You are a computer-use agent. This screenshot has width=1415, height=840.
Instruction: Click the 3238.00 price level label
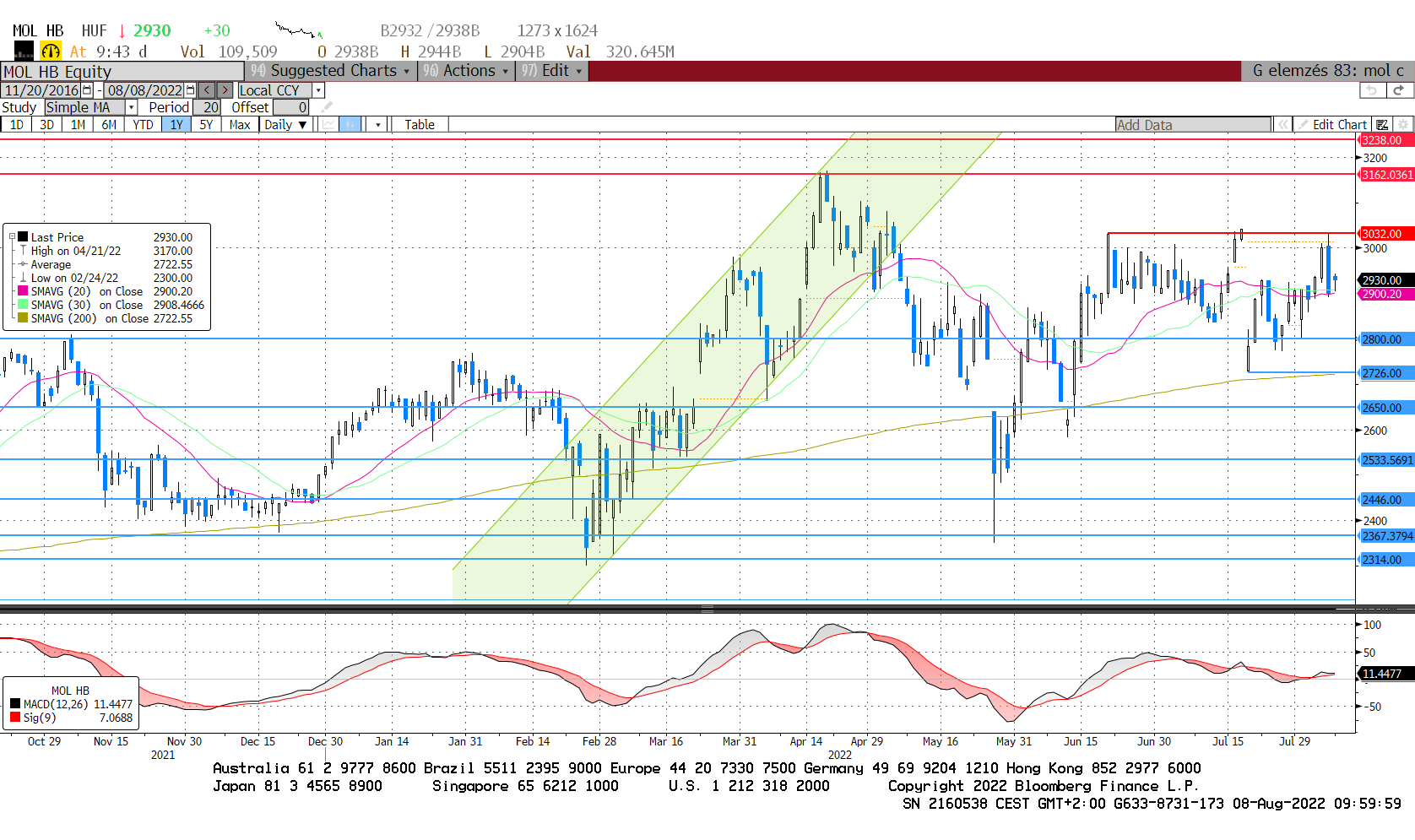tap(1385, 141)
